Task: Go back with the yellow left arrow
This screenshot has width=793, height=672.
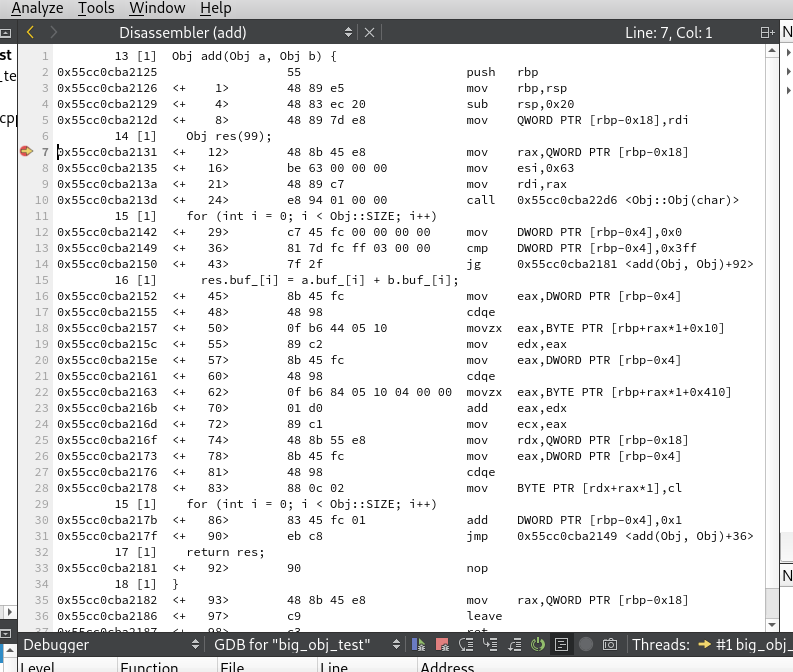Action: tap(30, 32)
